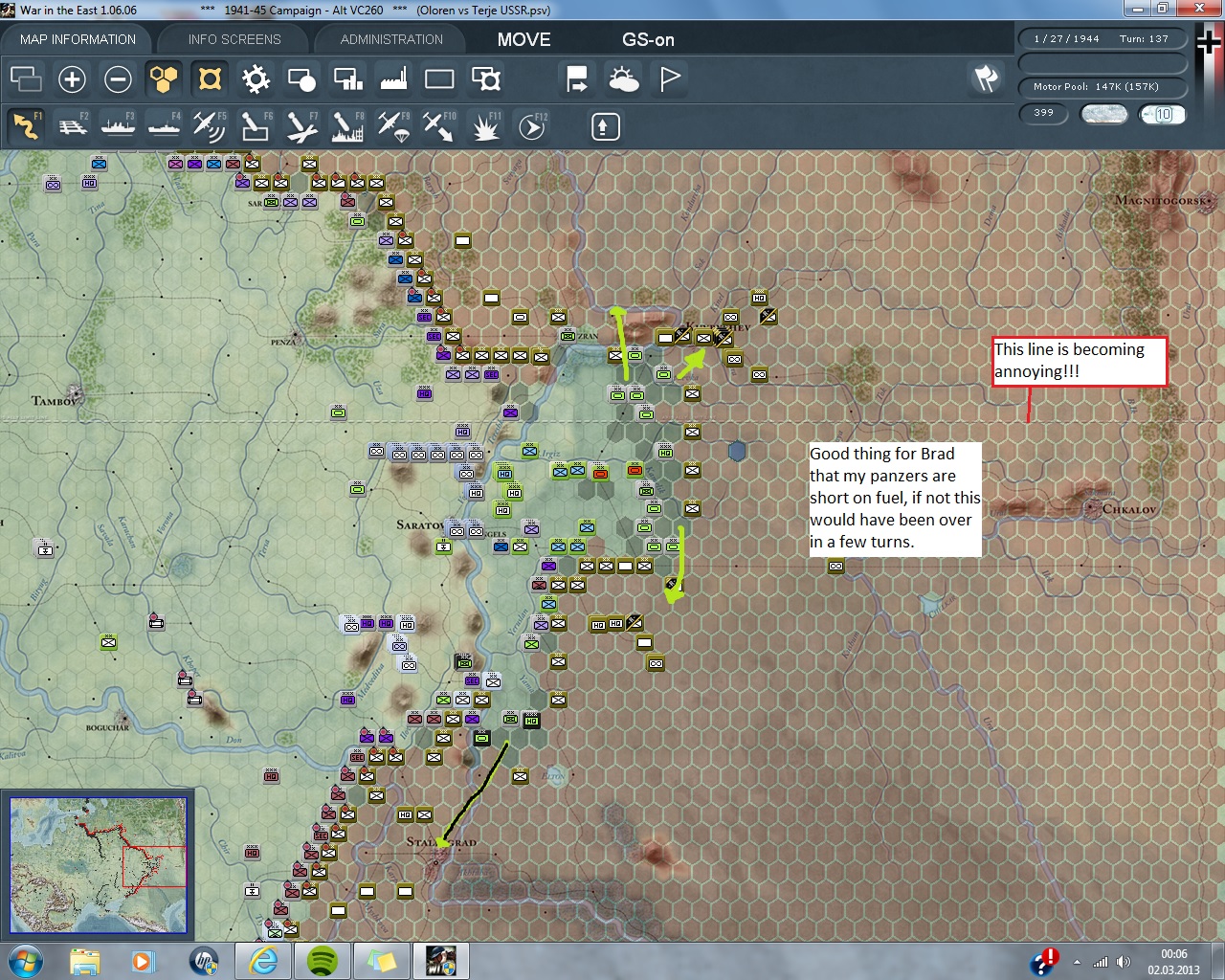Click the Tambov city label

pyautogui.click(x=55, y=401)
